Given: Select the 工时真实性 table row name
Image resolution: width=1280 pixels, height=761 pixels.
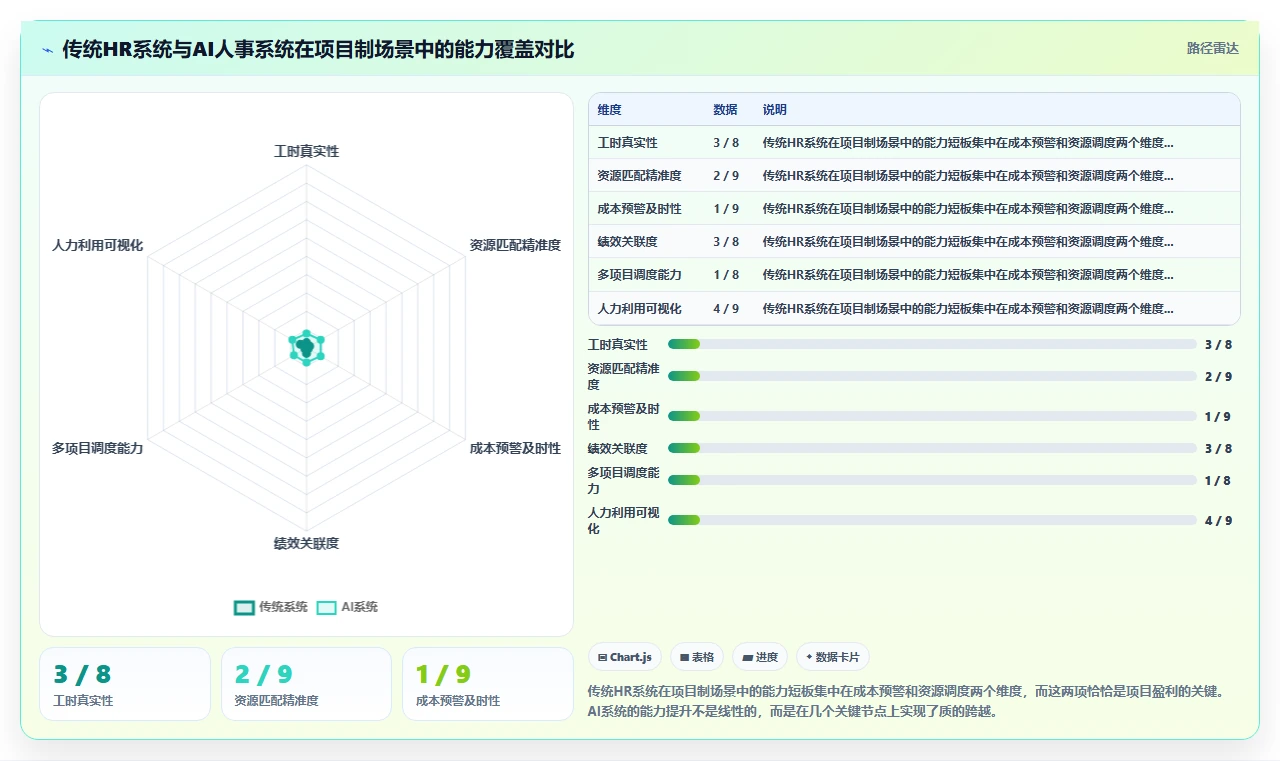Looking at the screenshot, I should (x=628, y=143).
